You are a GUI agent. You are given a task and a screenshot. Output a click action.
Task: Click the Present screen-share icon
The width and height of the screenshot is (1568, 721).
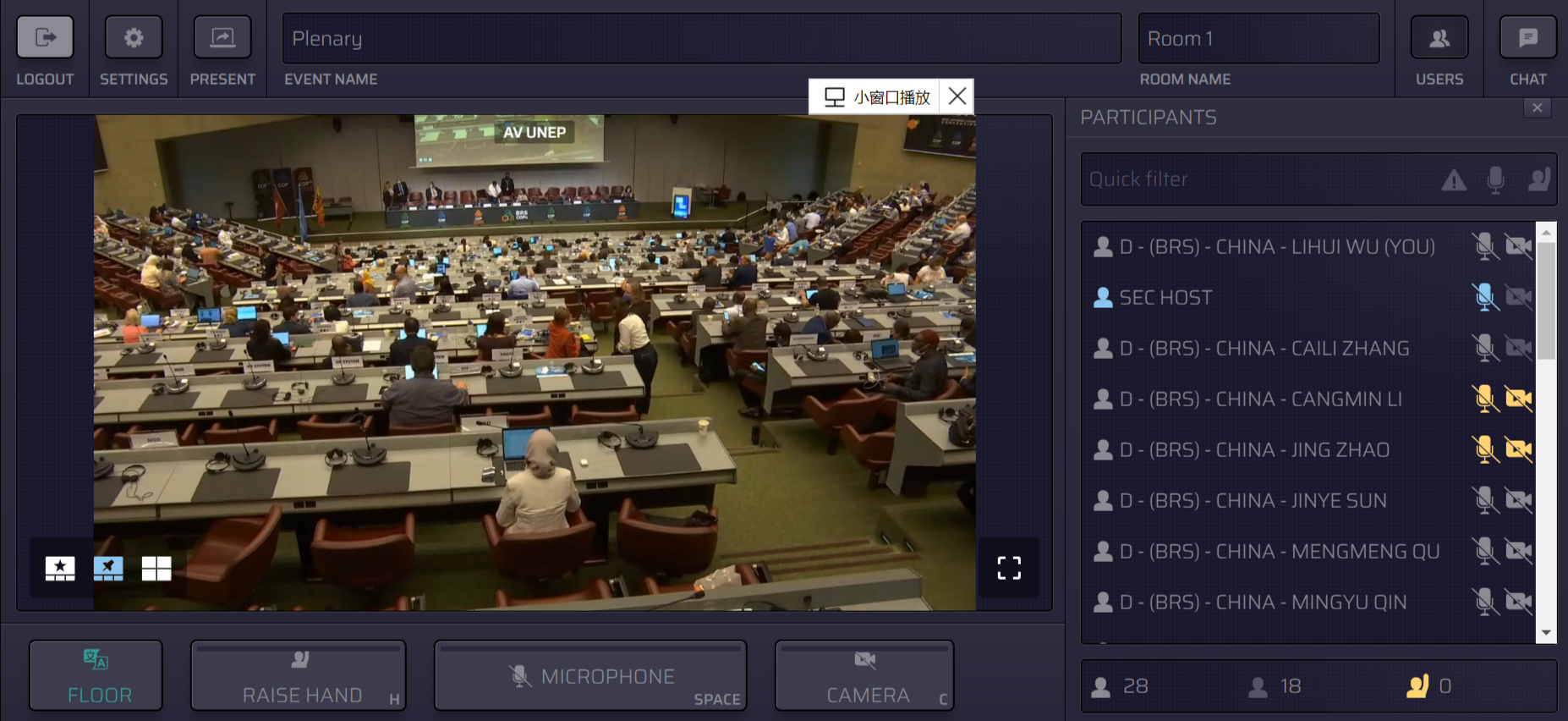222,38
